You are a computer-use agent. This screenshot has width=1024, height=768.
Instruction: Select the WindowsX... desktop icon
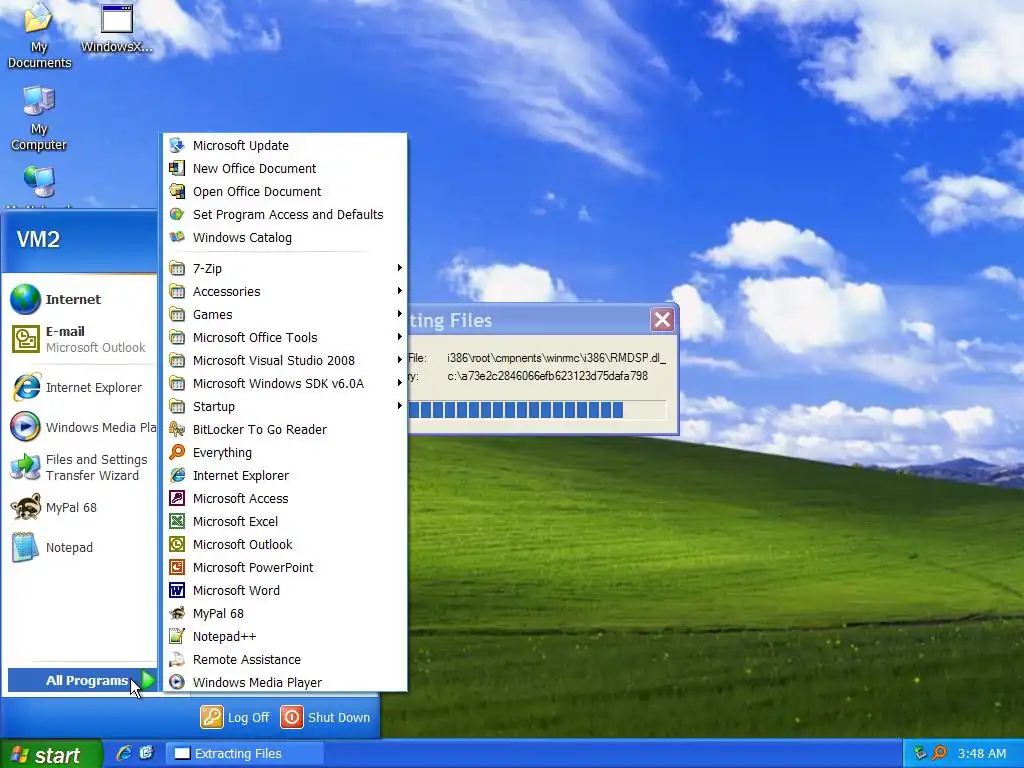click(117, 29)
